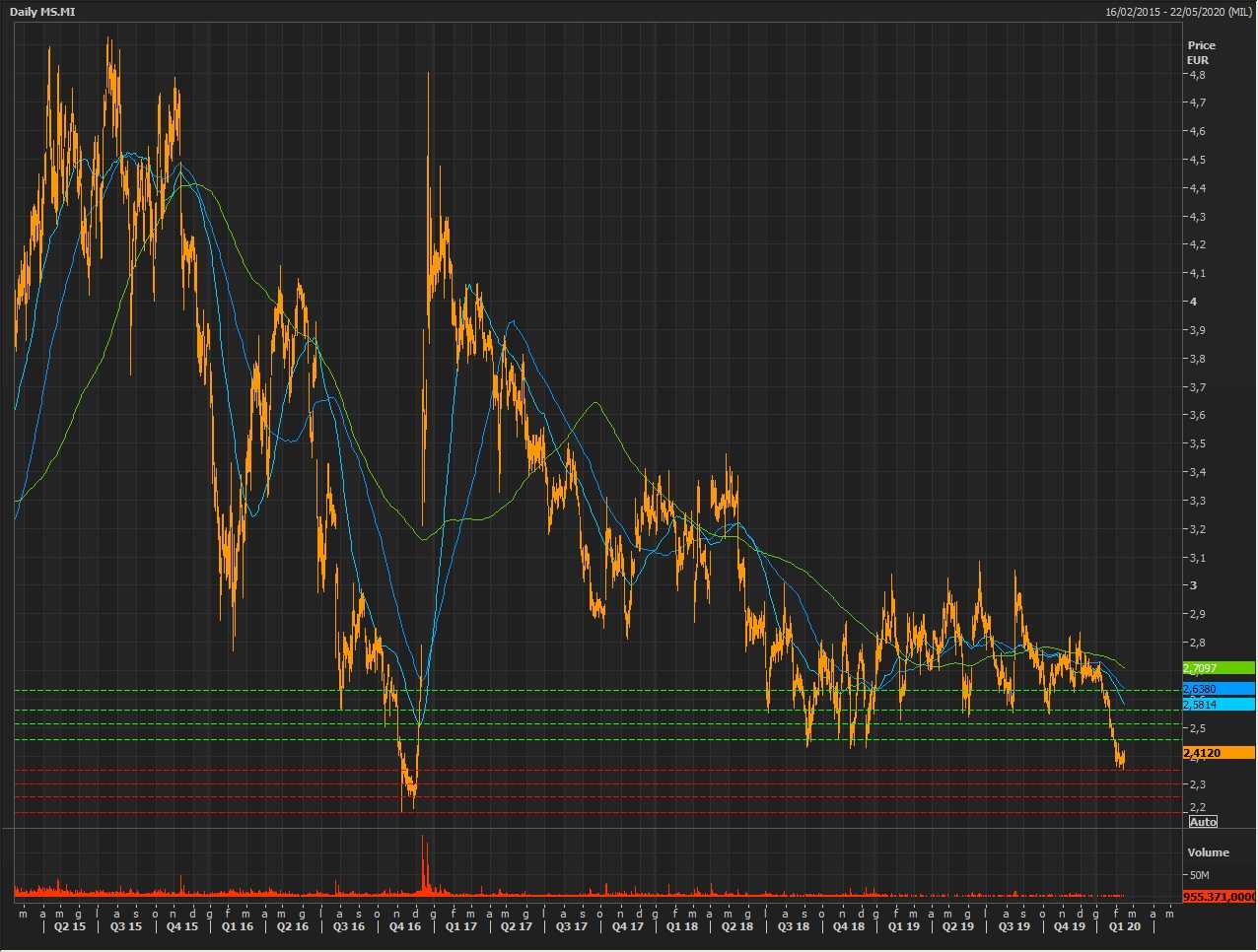Click the red 955.371,0000 volume tag
Screen dimensions: 1258x952
tap(1219, 897)
